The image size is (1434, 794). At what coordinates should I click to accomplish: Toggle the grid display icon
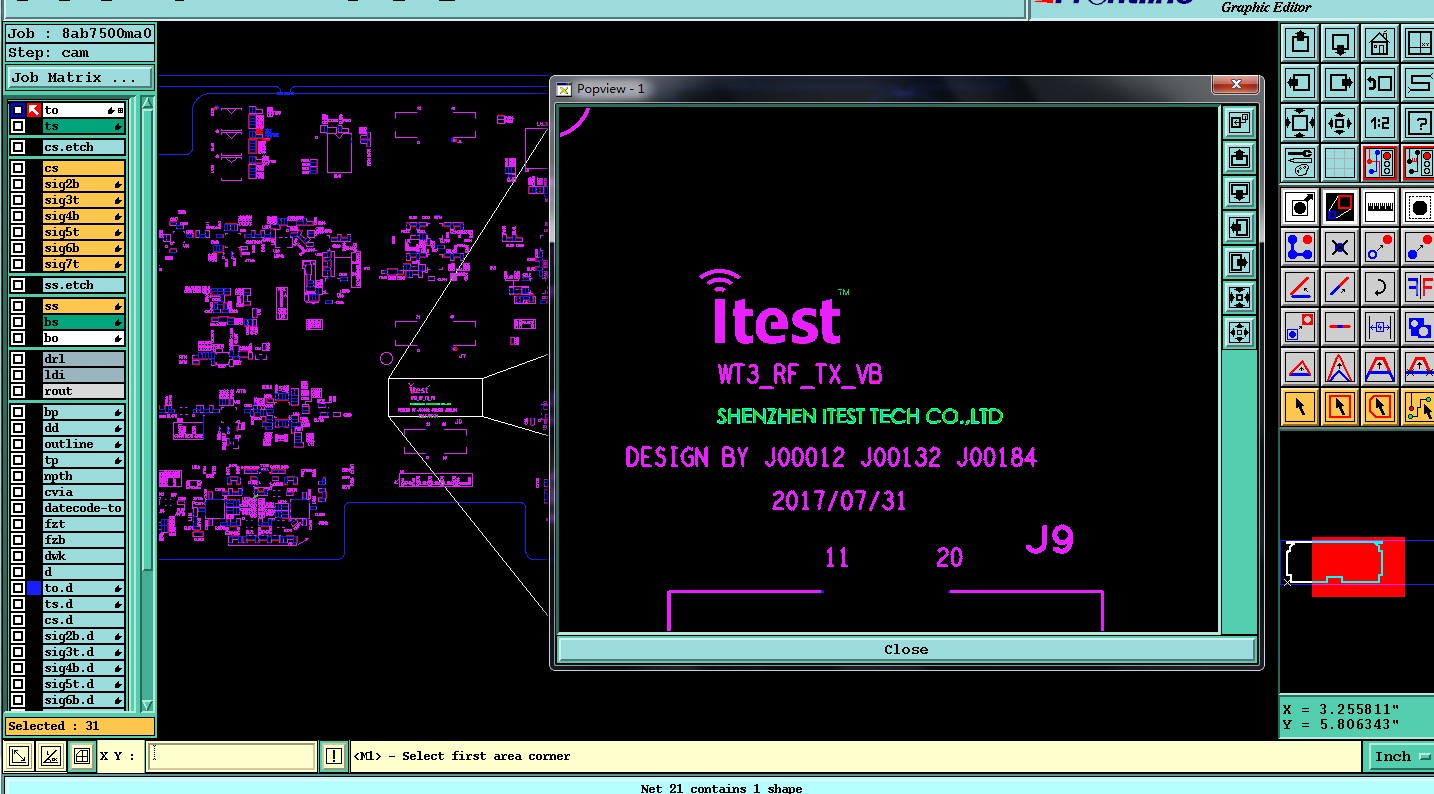1340,163
